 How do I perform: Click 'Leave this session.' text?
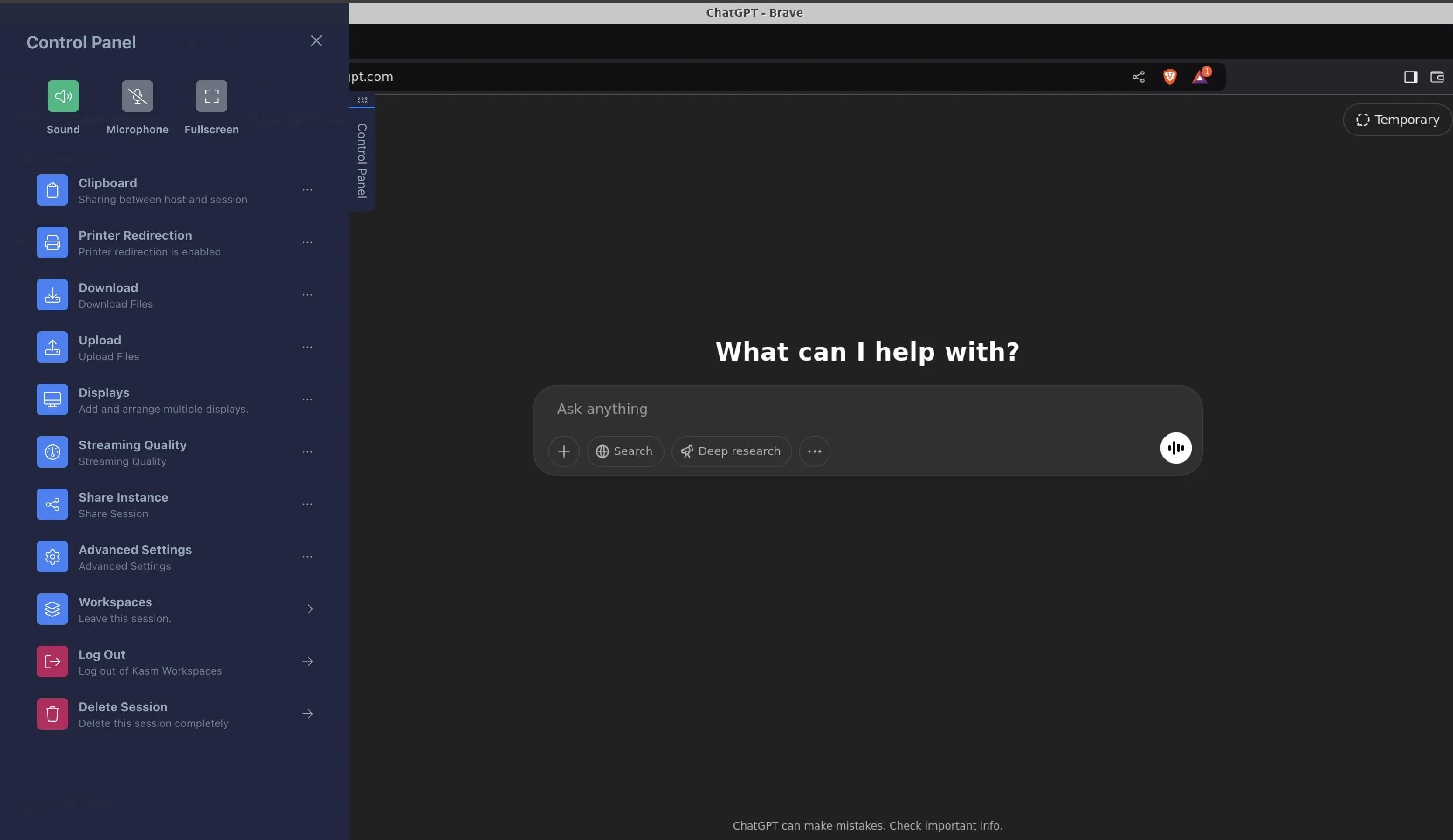(x=124, y=619)
